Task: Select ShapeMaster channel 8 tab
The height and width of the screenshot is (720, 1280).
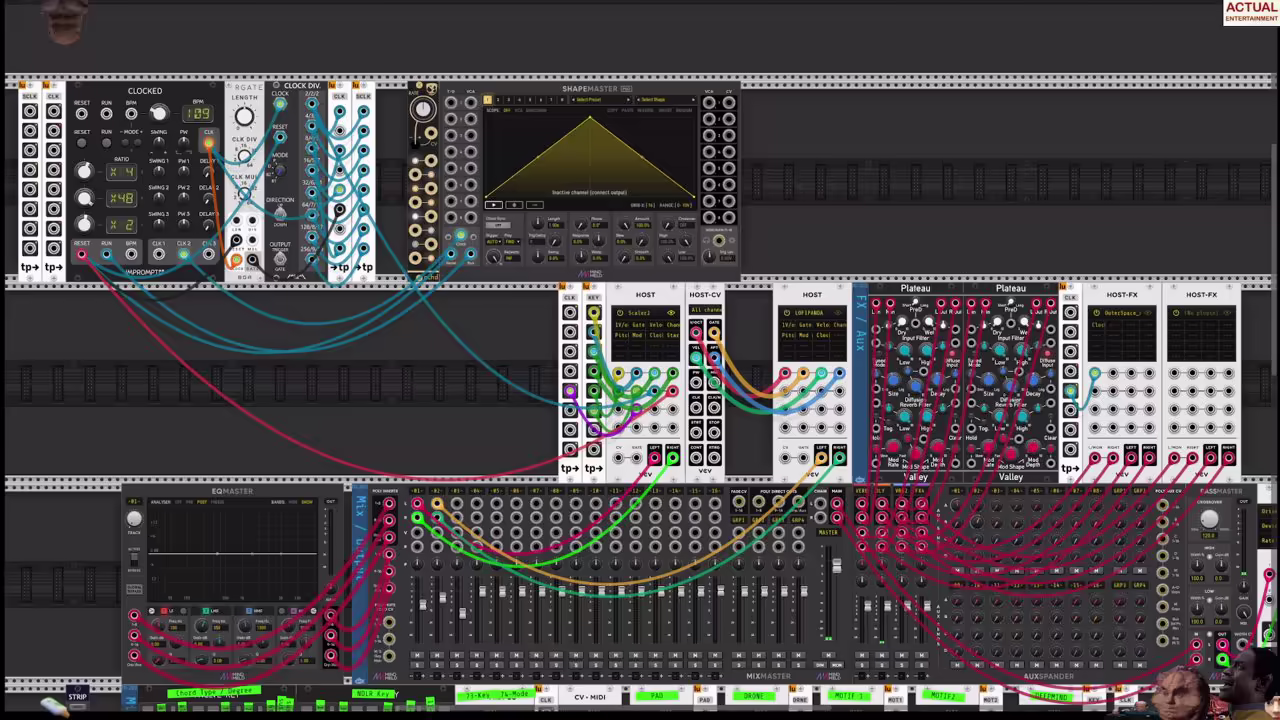Action: coord(562,100)
